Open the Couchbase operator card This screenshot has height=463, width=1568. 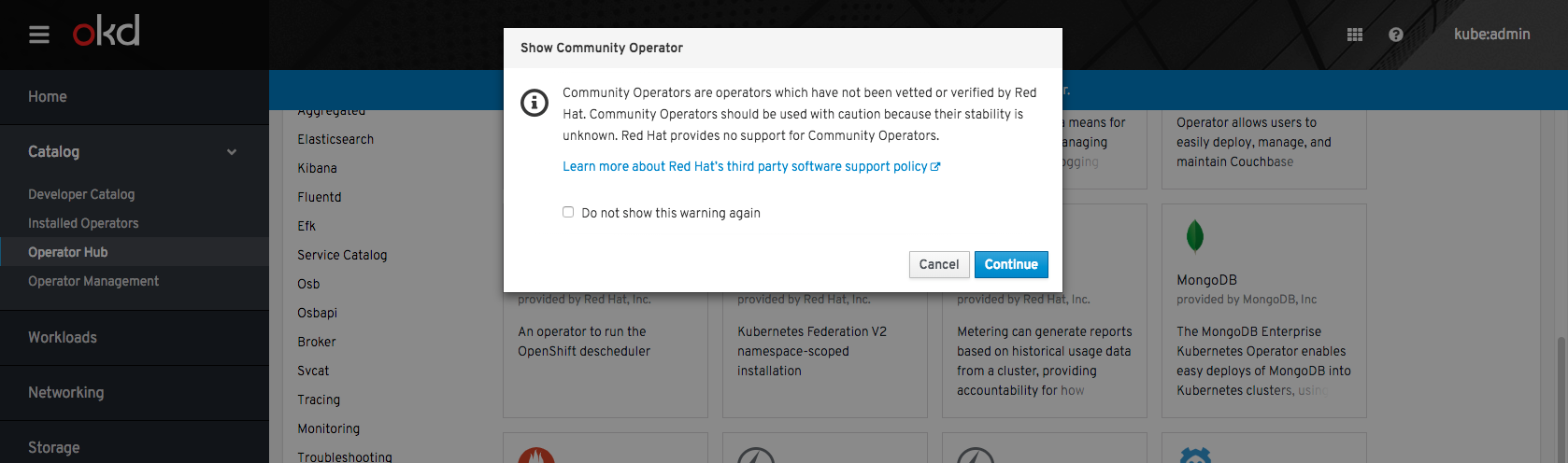(1263, 149)
